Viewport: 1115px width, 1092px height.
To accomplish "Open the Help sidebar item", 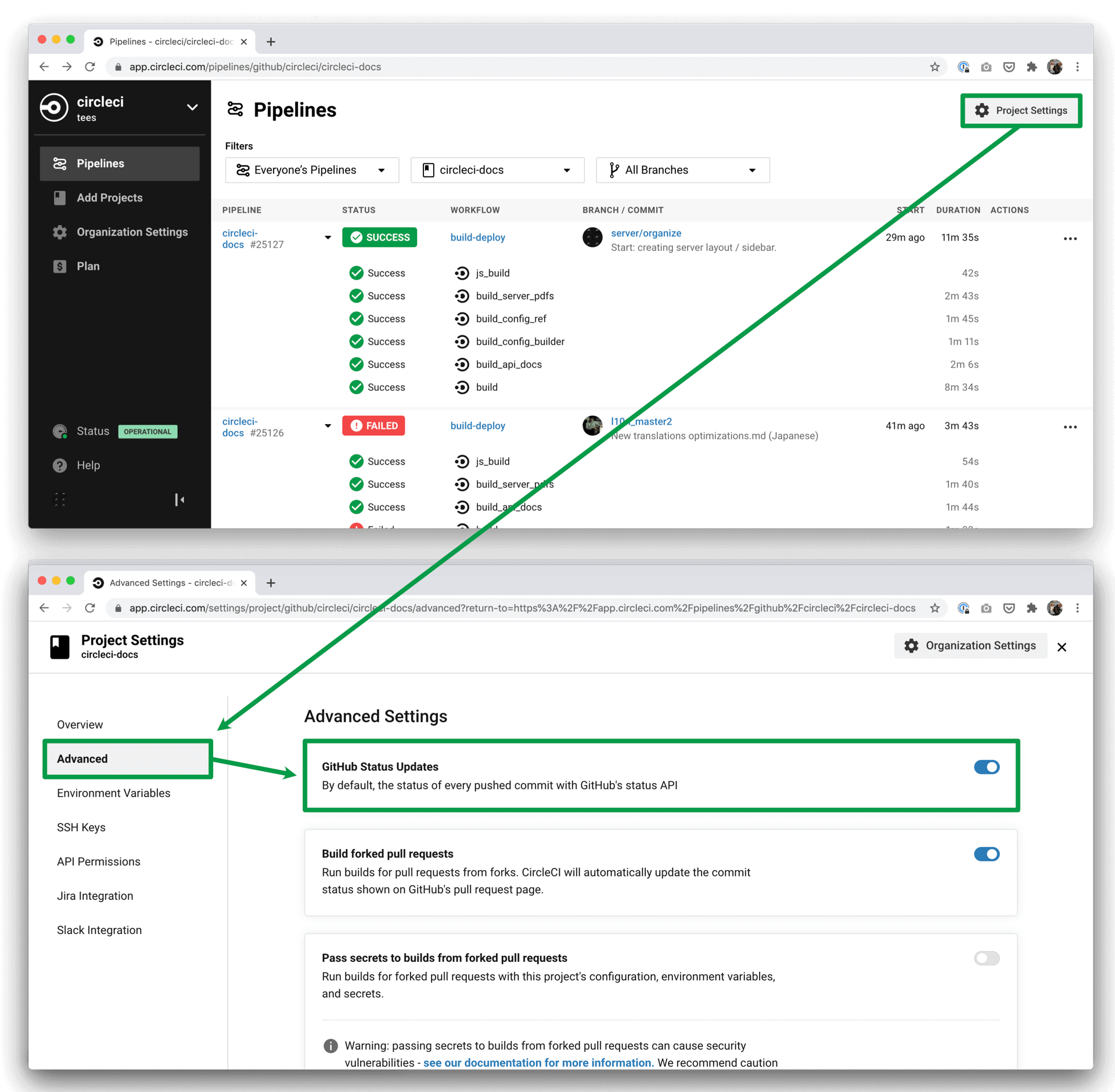I will click(x=76, y=466).
